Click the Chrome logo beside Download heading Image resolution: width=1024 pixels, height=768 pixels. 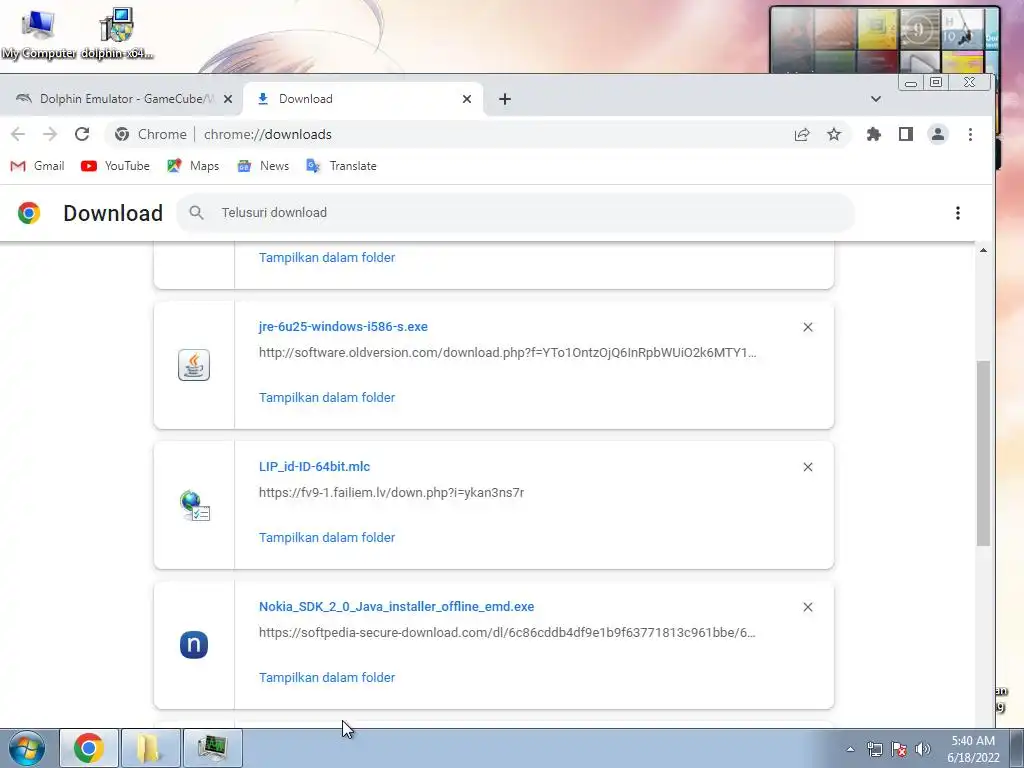pyautogui.click(x=29, y=213)
